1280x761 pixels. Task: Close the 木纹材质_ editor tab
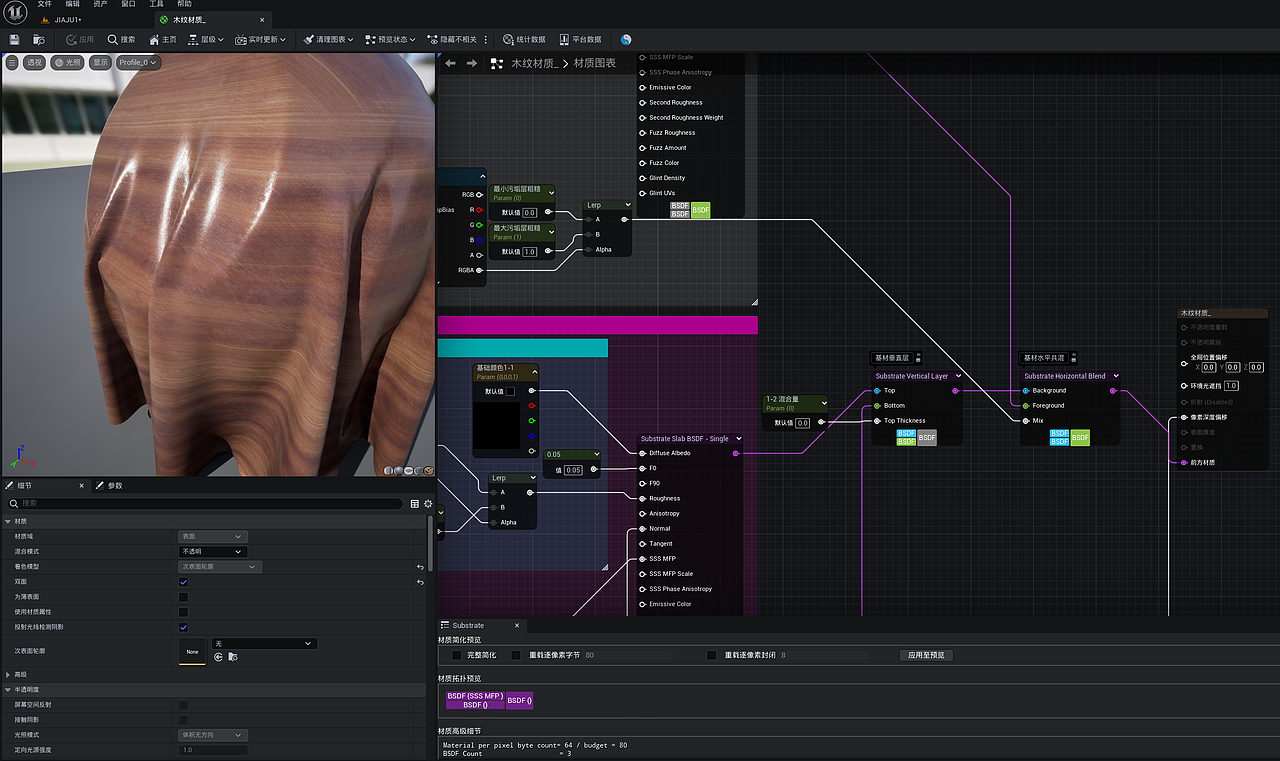coord(263,19)
